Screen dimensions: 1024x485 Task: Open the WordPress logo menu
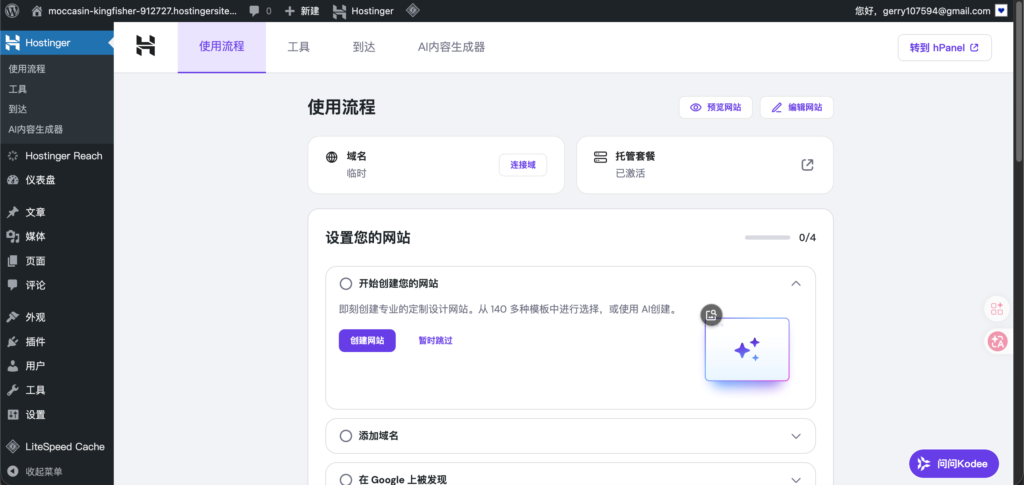tap(12, 10)
